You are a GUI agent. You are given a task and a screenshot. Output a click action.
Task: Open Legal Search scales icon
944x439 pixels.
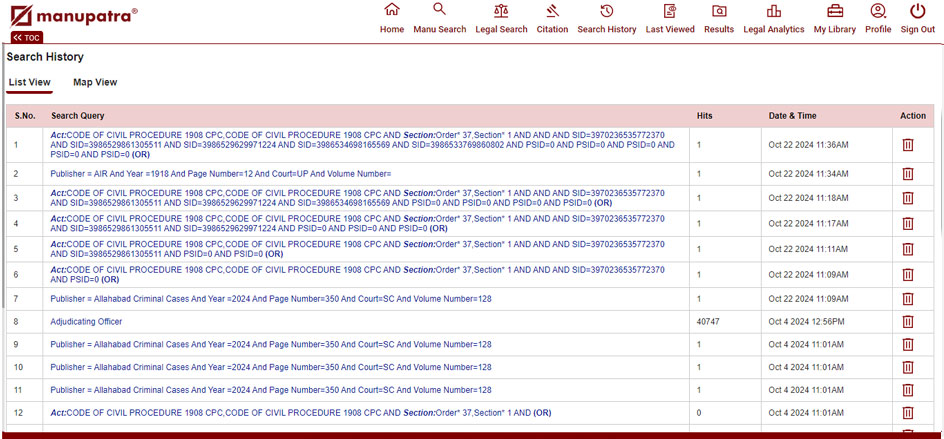coord(500,11)
